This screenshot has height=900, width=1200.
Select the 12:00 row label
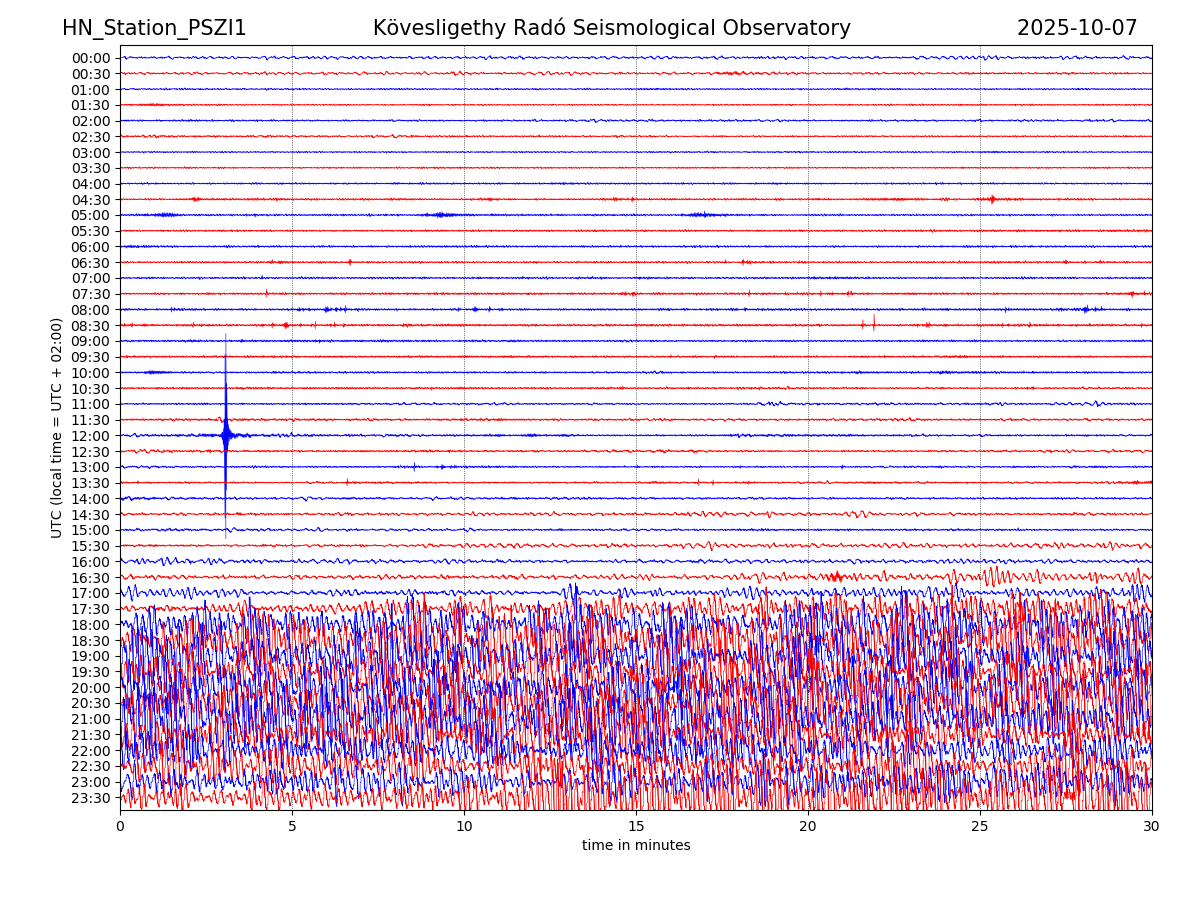91,436
